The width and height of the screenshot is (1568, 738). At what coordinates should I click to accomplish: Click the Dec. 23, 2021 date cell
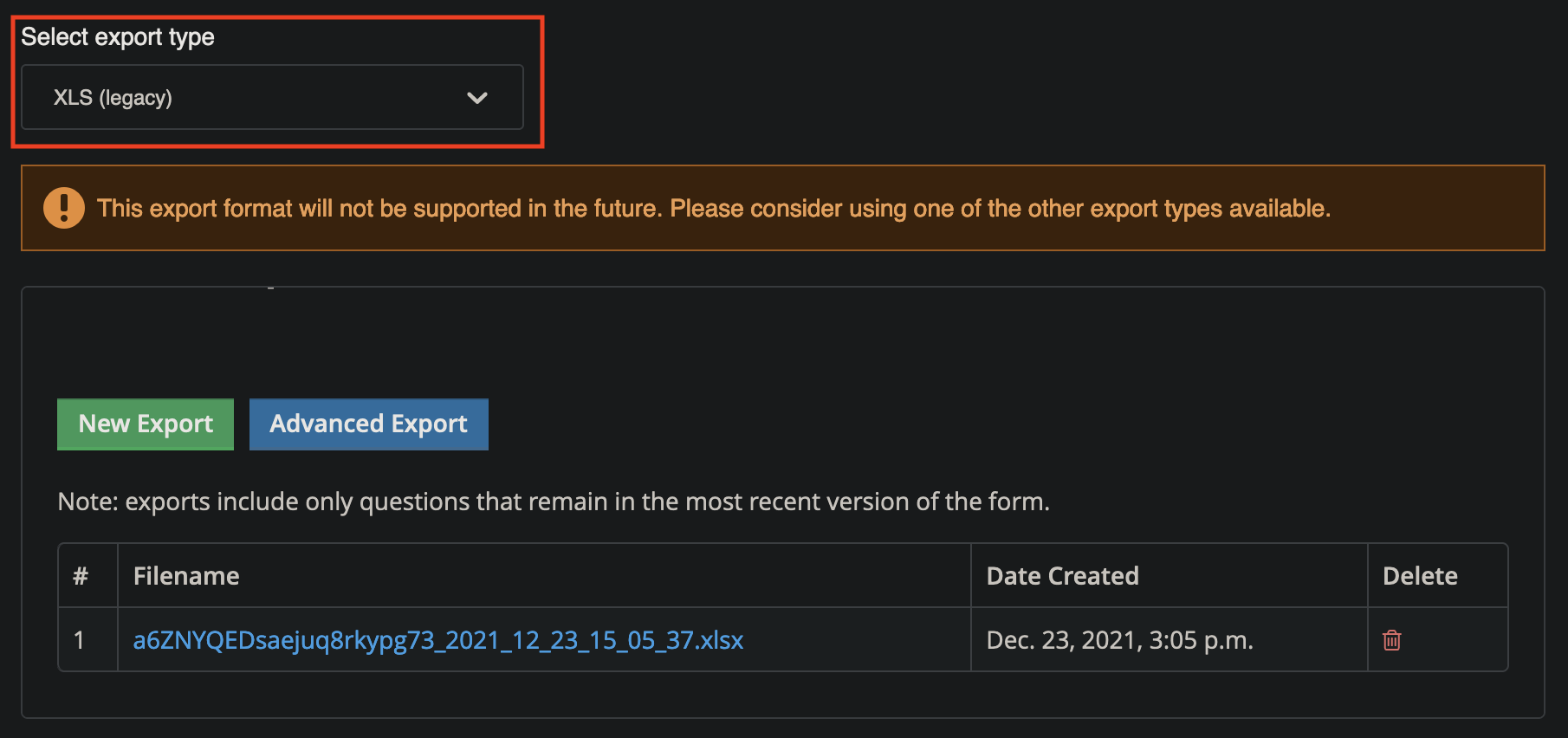(x=1119, y=640)
